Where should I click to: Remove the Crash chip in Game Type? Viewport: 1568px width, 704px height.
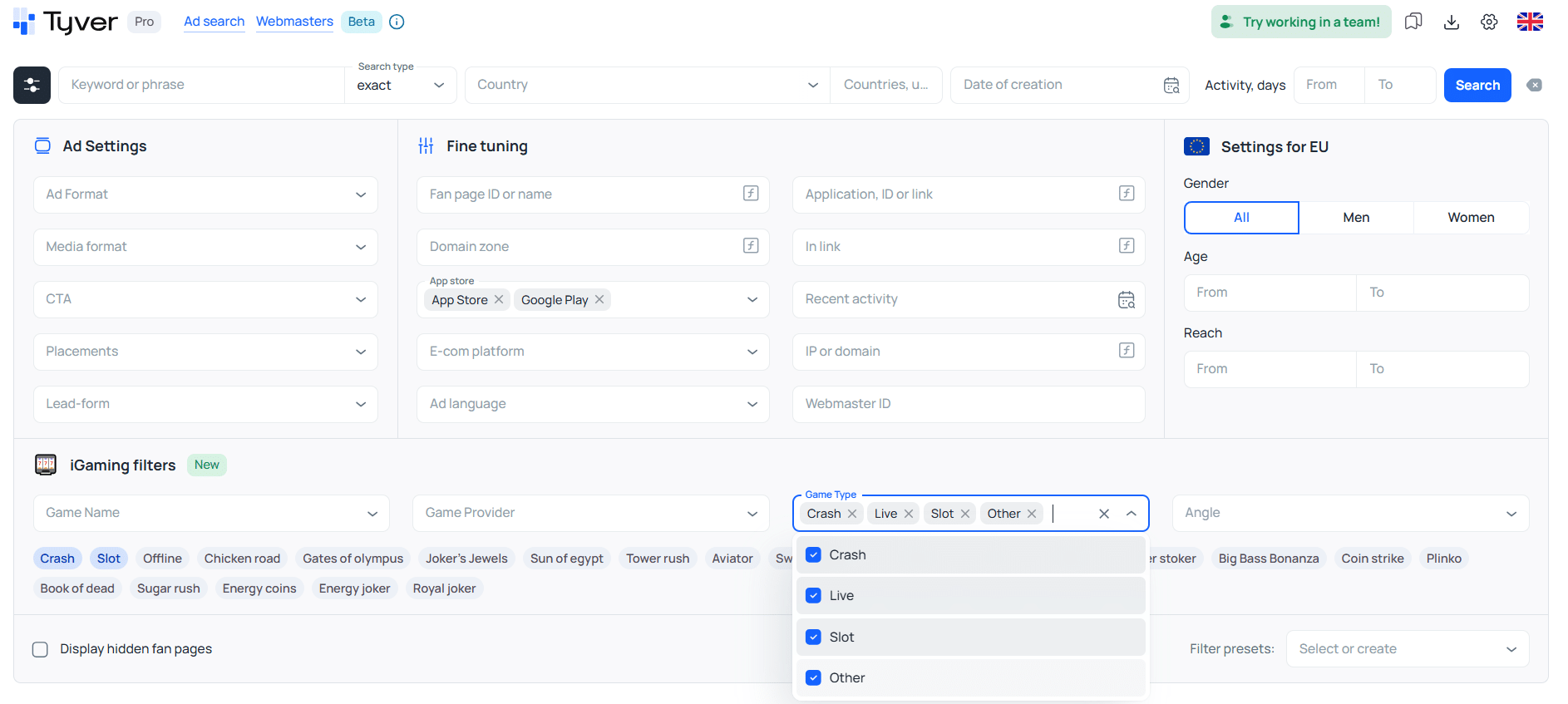click(x=852, y=514)
